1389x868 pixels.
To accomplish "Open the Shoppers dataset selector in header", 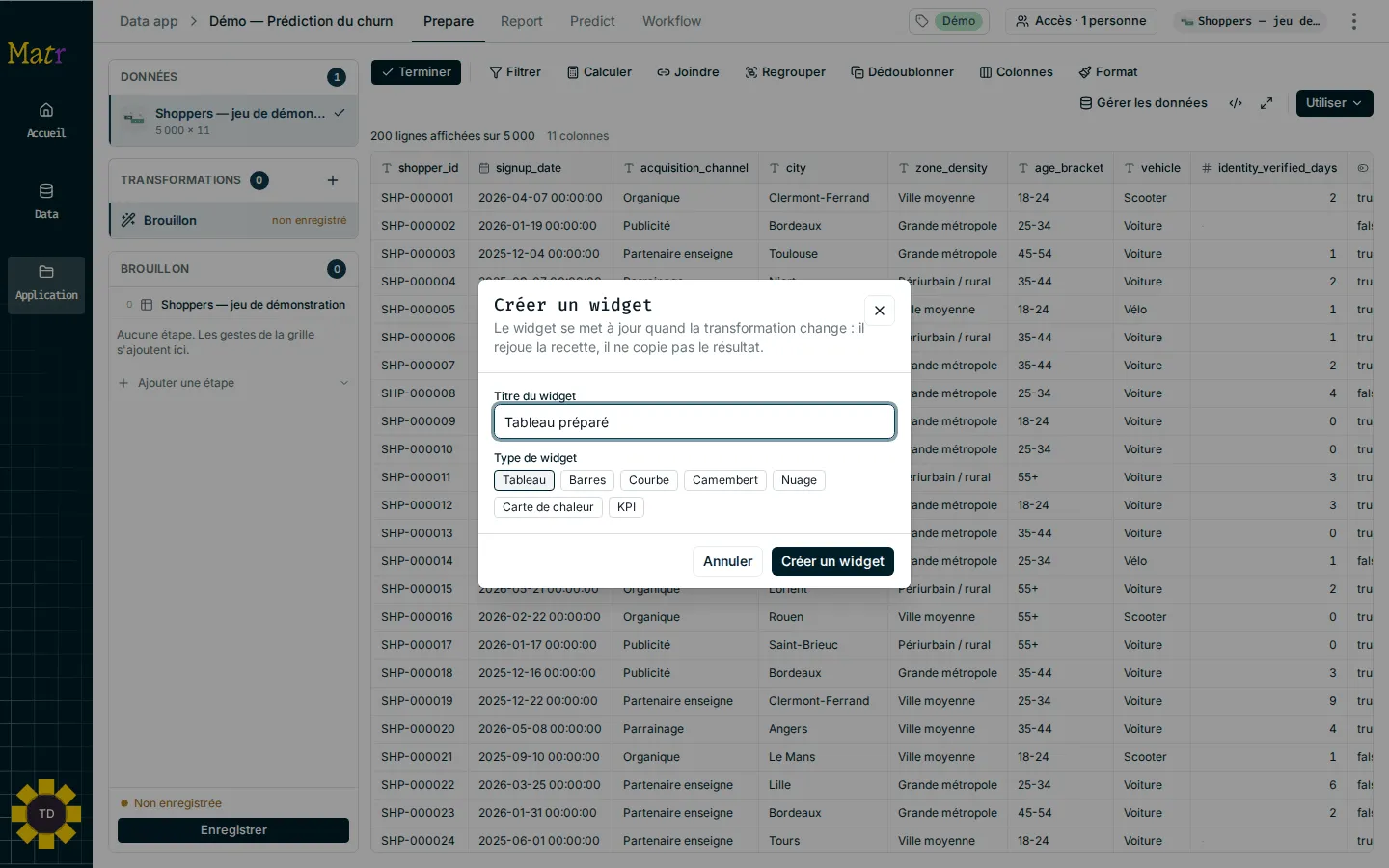I will click(x=1250, y=21).
